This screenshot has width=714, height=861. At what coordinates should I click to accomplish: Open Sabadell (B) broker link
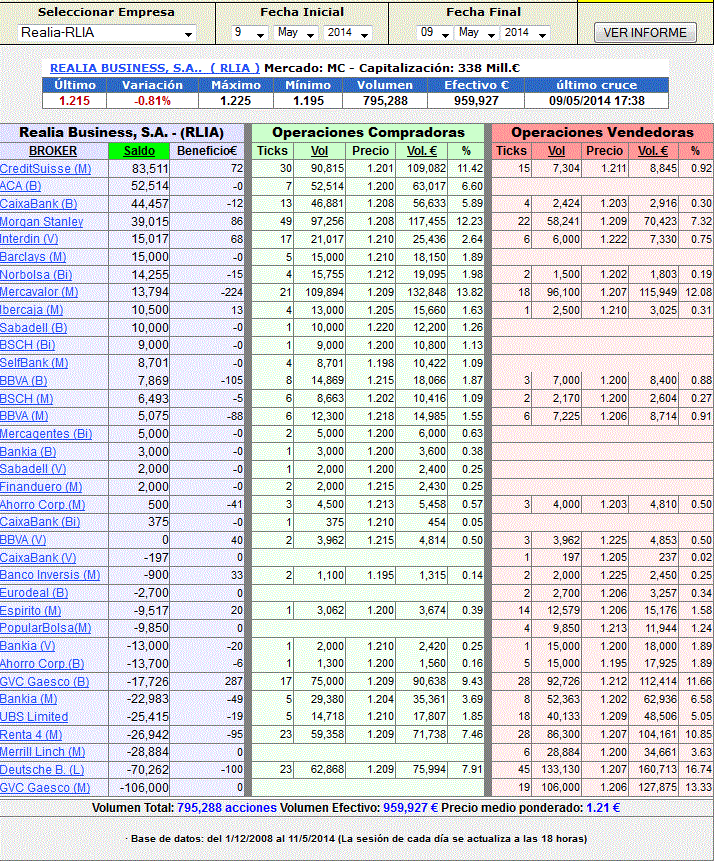click(34, 328)
